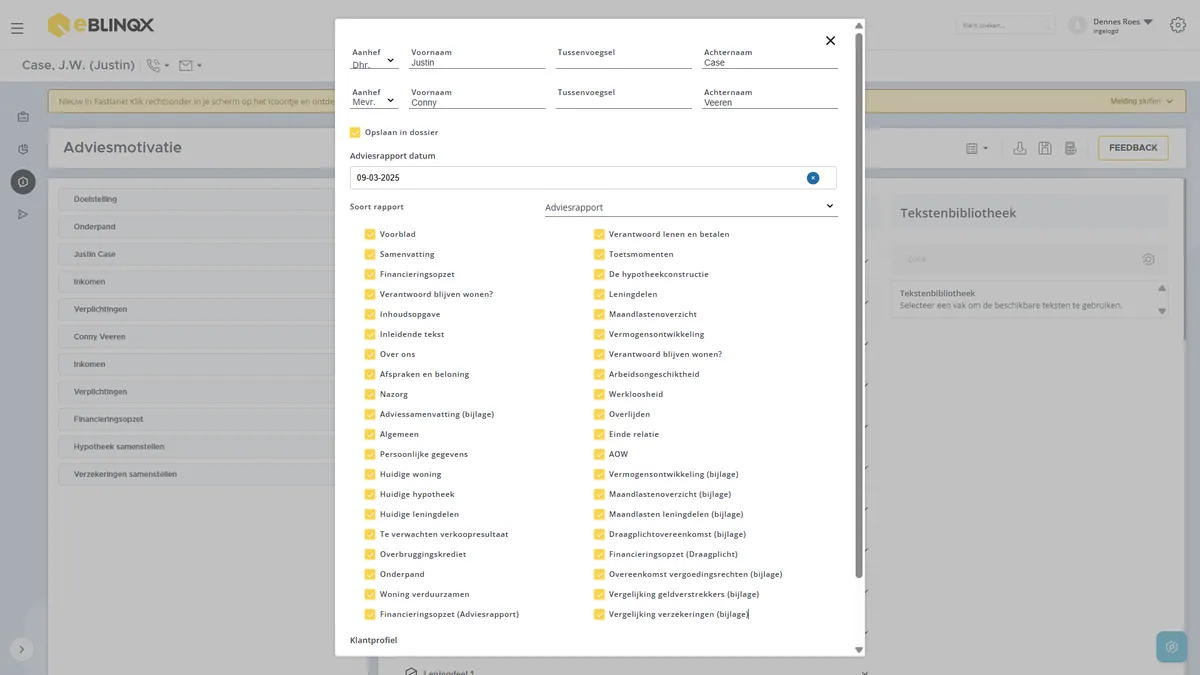Click the phone contact icon

pos(153,66)
